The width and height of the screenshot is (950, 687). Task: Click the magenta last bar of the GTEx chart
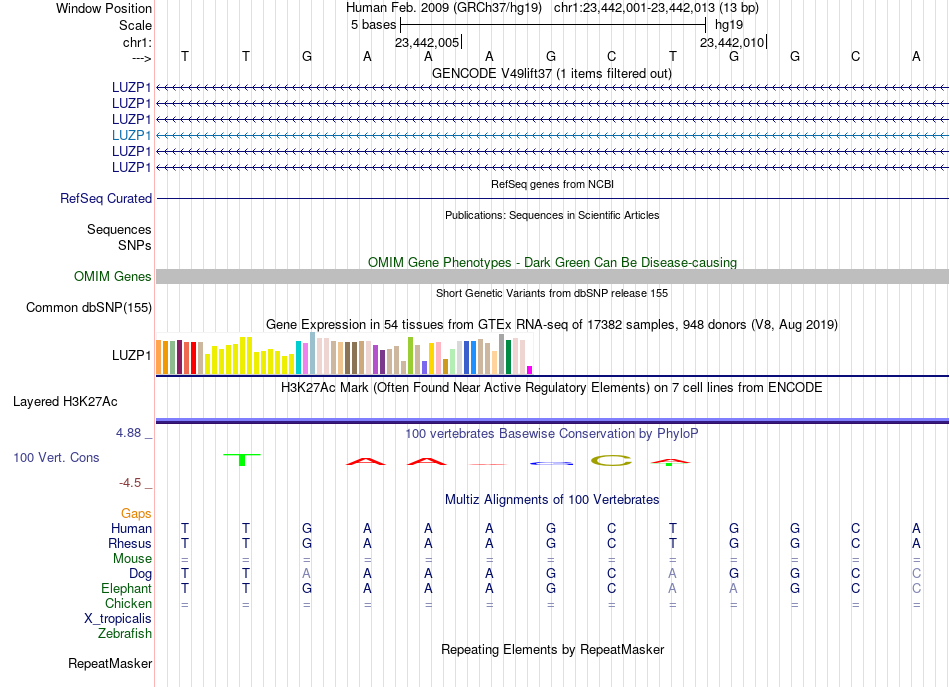click(530, 370)
